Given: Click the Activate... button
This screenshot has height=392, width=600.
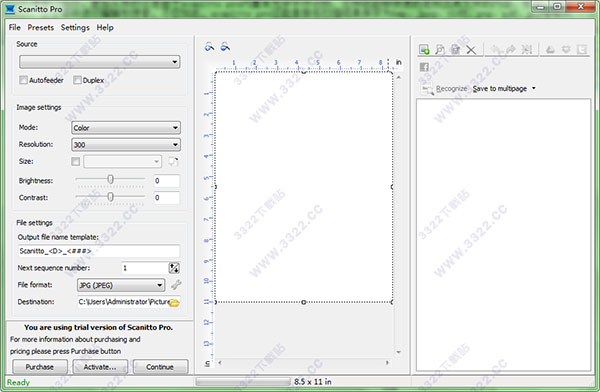Looking at the screenshot, I should pos(100,367).
